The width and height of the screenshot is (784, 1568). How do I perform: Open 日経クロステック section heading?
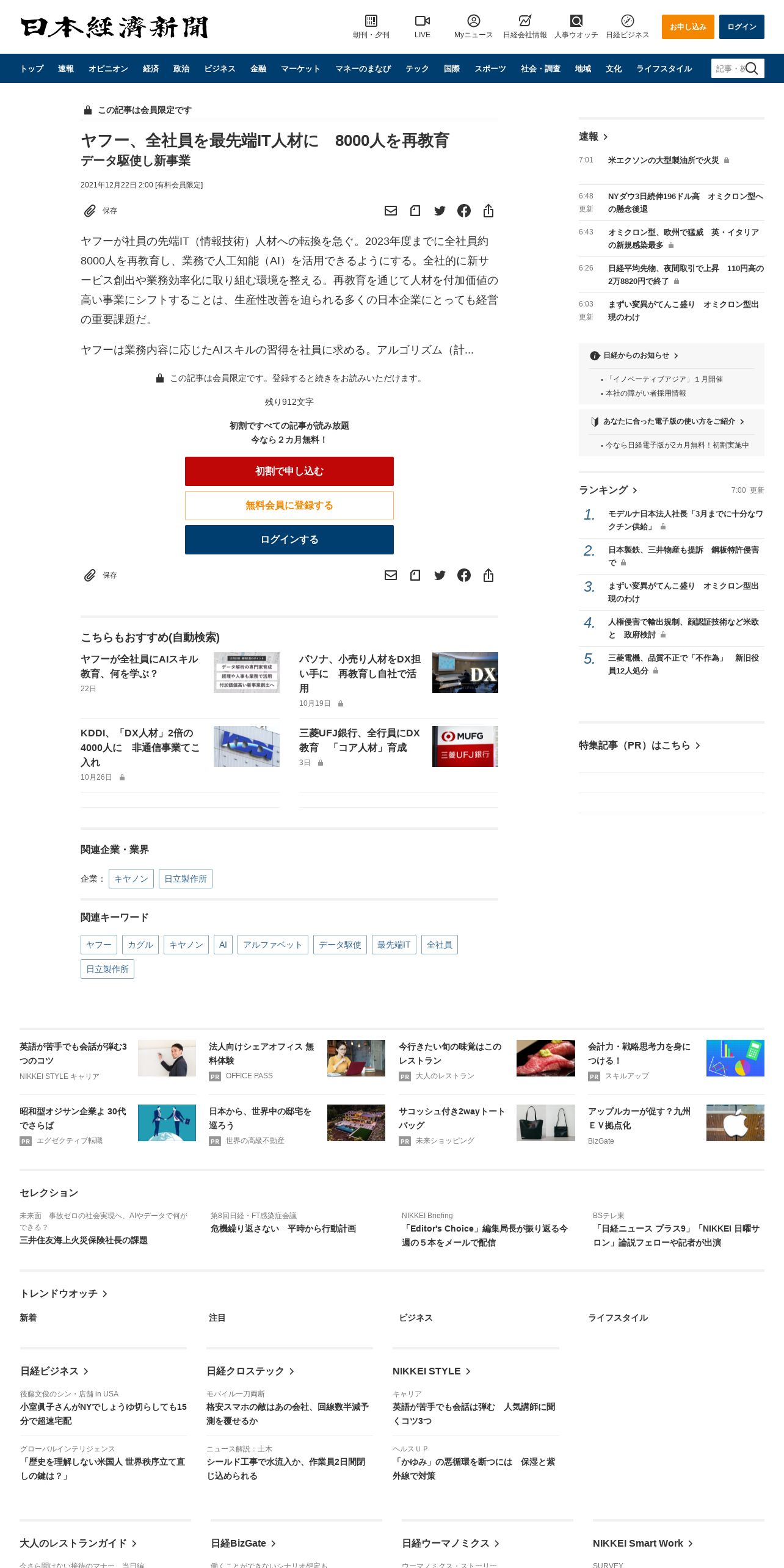coord(250,1371)
